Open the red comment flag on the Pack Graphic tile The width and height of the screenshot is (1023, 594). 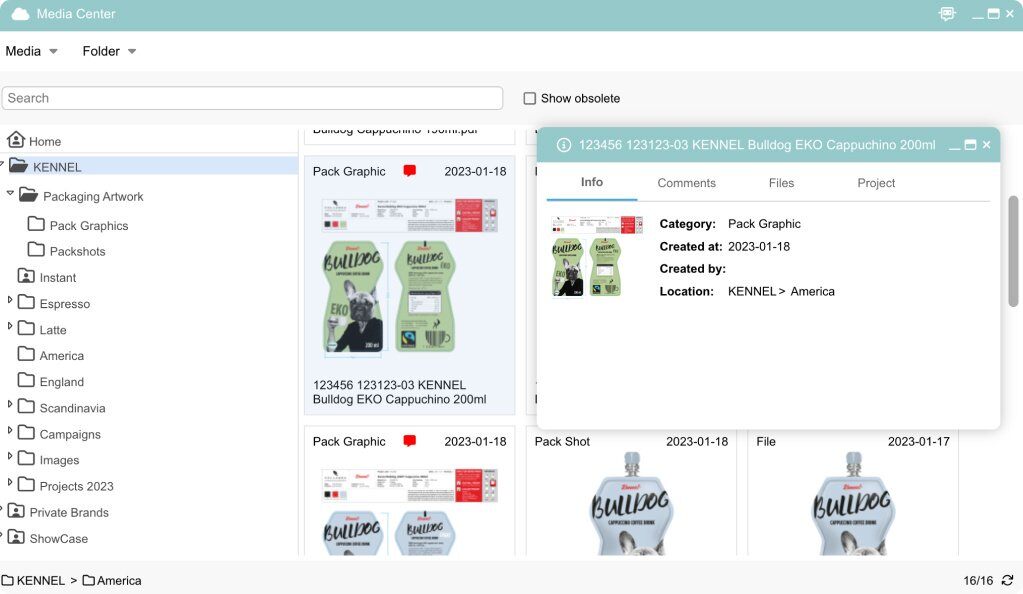[409, 170]
